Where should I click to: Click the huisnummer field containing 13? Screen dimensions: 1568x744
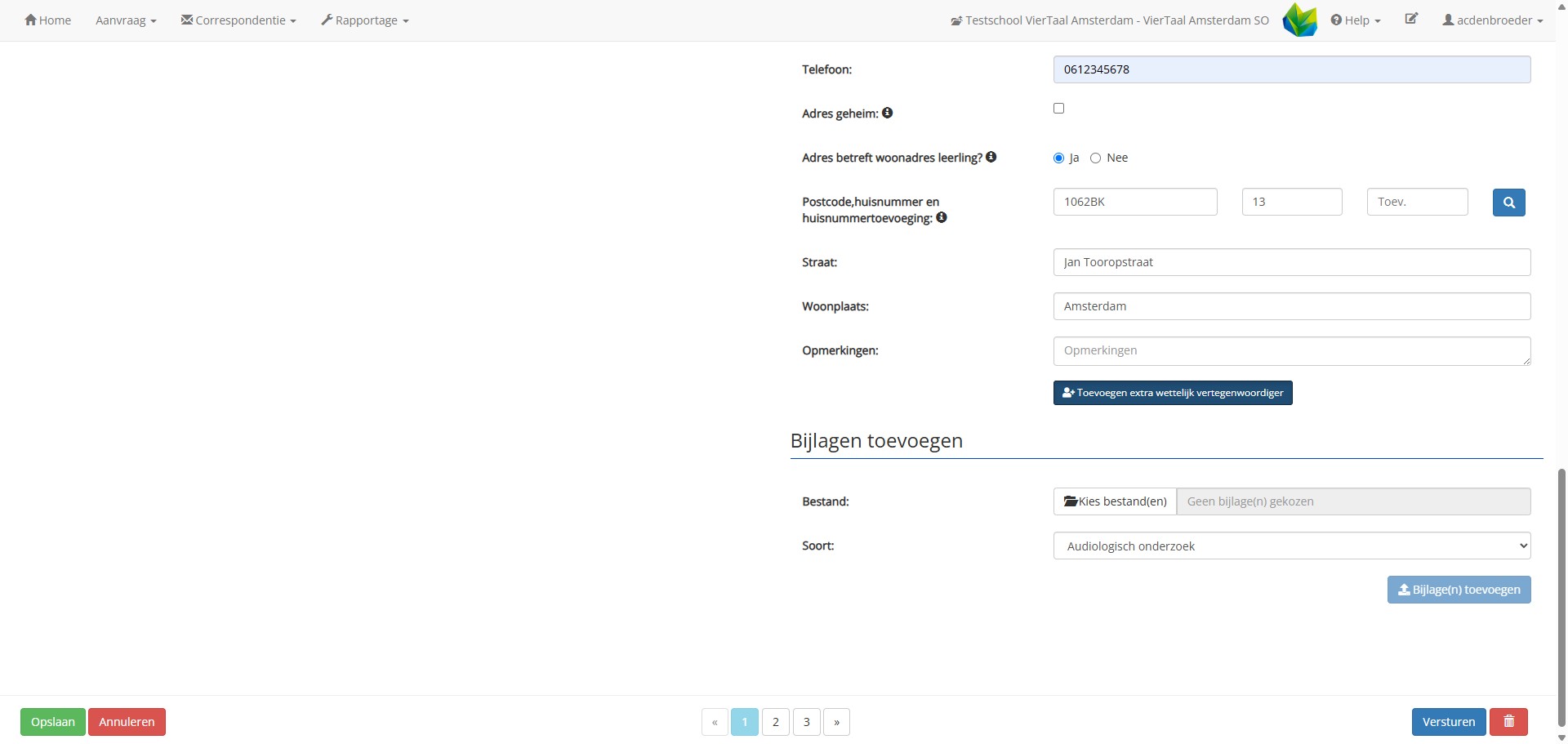(x=1292, y=202)
